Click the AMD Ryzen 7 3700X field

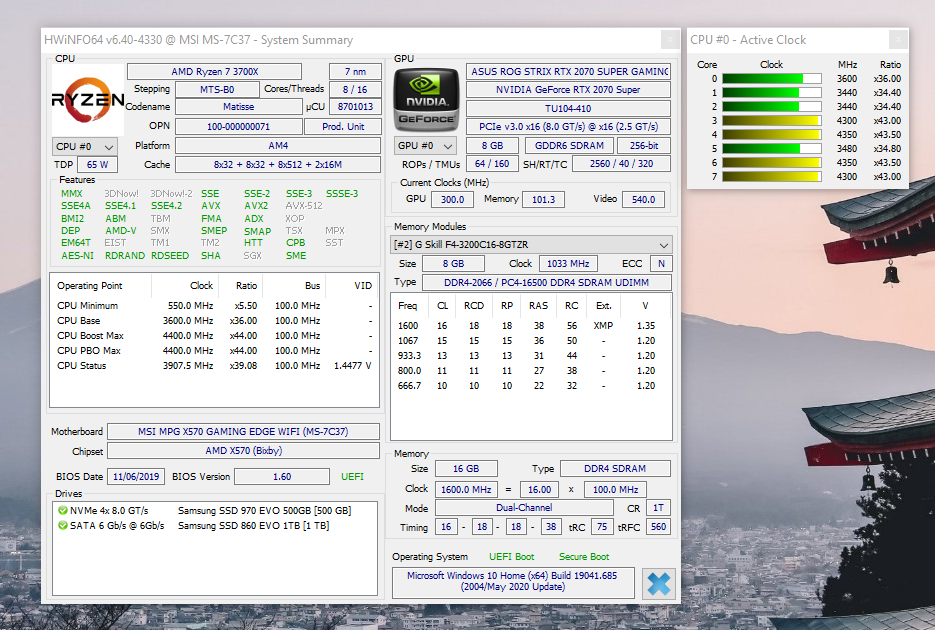pos(215,72)
